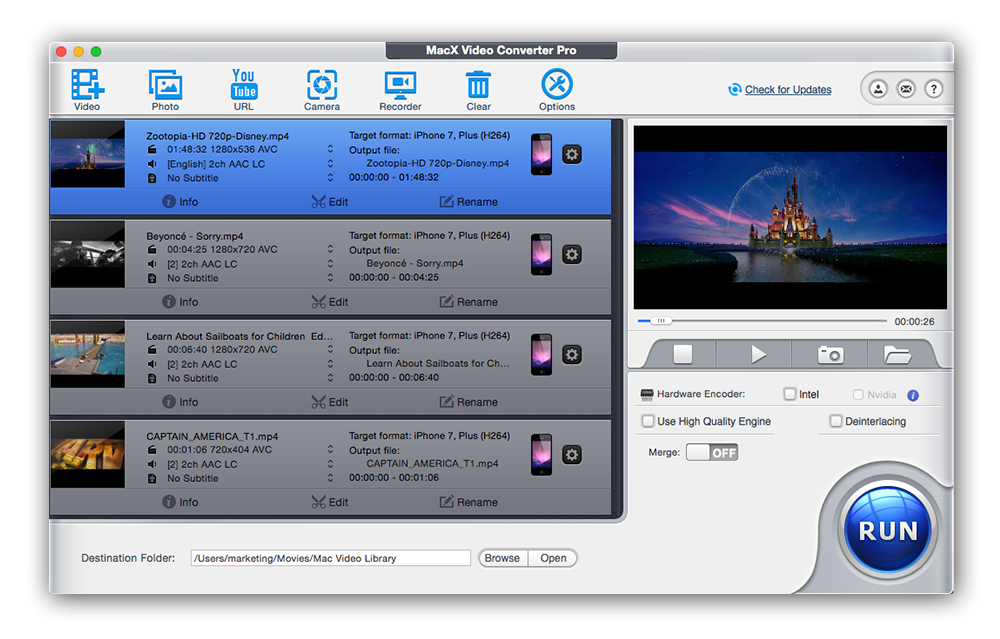Viewport: 1000px width, 639px height.
Task: Open the YouTube URL downloader
Action: pos(244,90)
